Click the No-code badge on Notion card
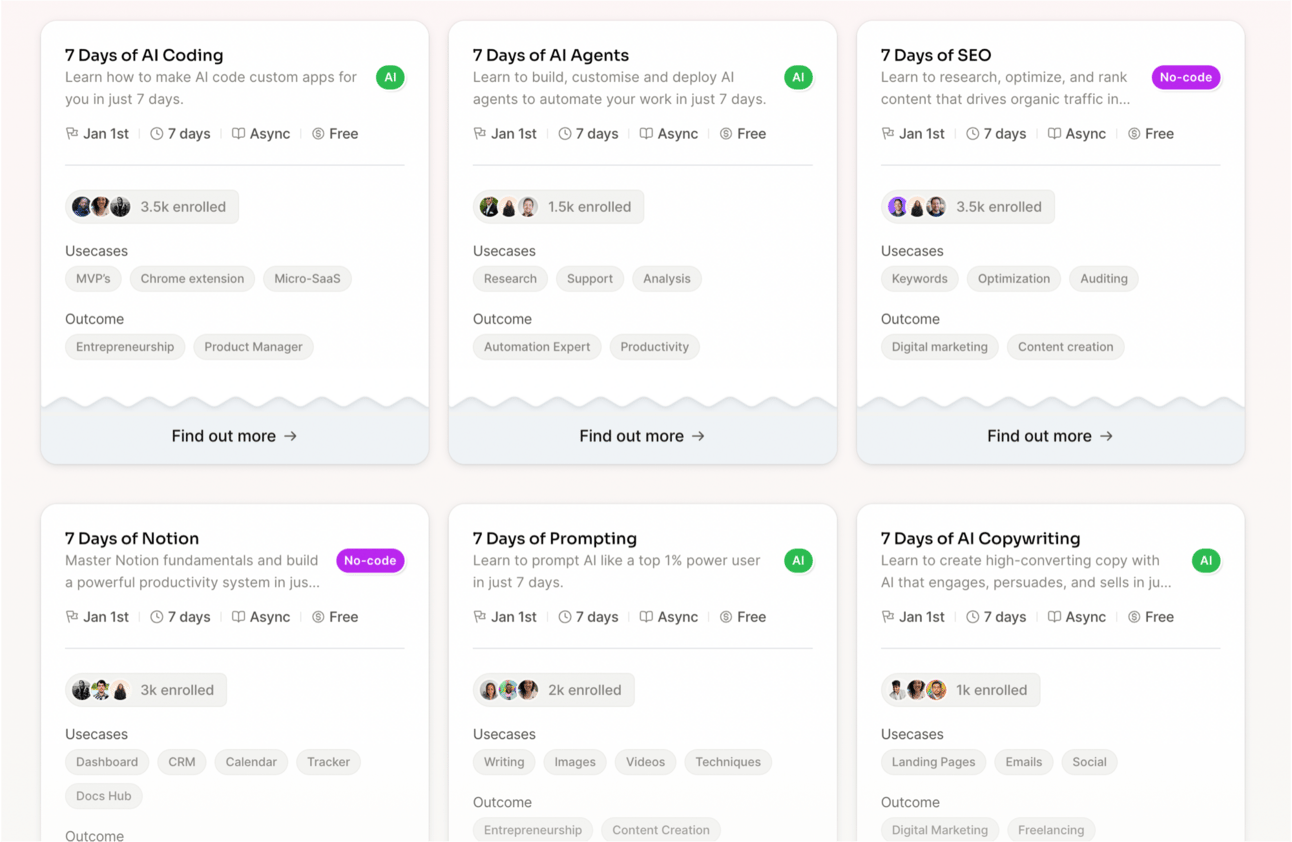The width and height of the screenshot is (1292, 842). coord(370,561)
